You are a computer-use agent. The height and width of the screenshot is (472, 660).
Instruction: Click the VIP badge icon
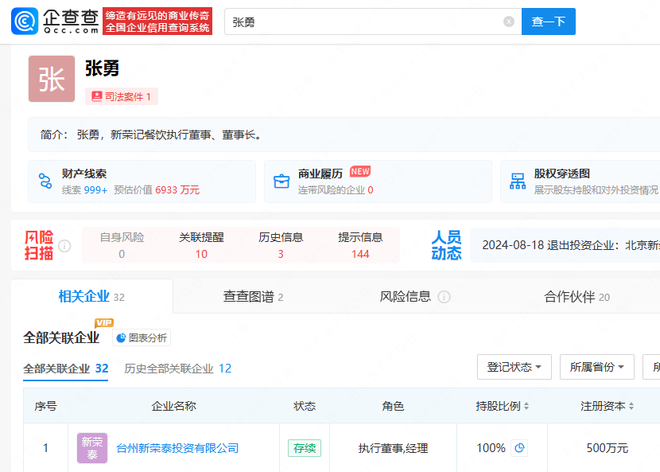click(104, 323)
